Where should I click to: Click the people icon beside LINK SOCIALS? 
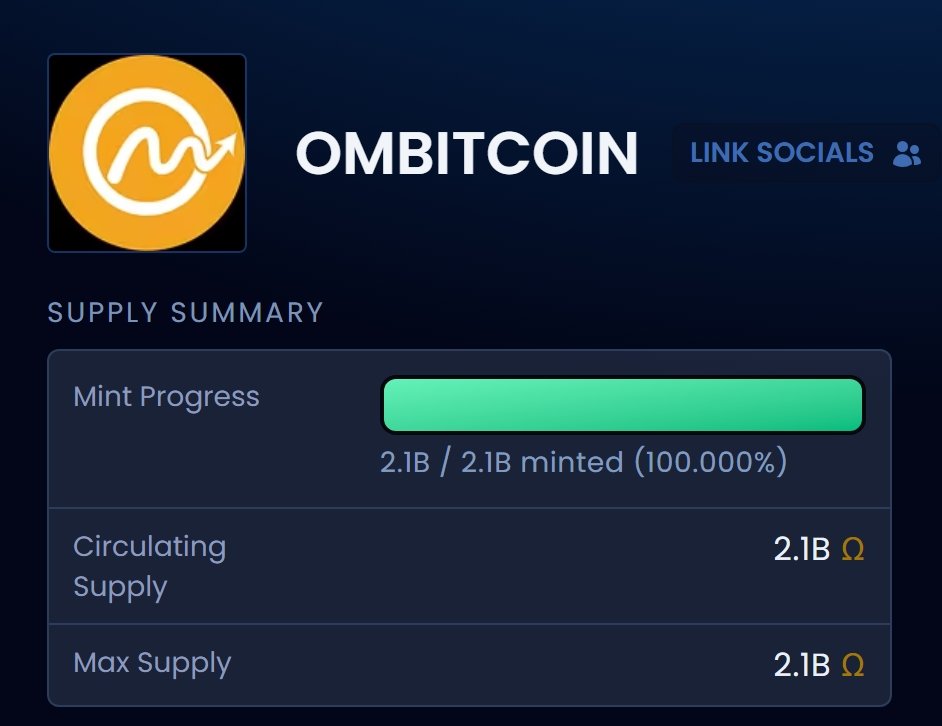point(906,154)
